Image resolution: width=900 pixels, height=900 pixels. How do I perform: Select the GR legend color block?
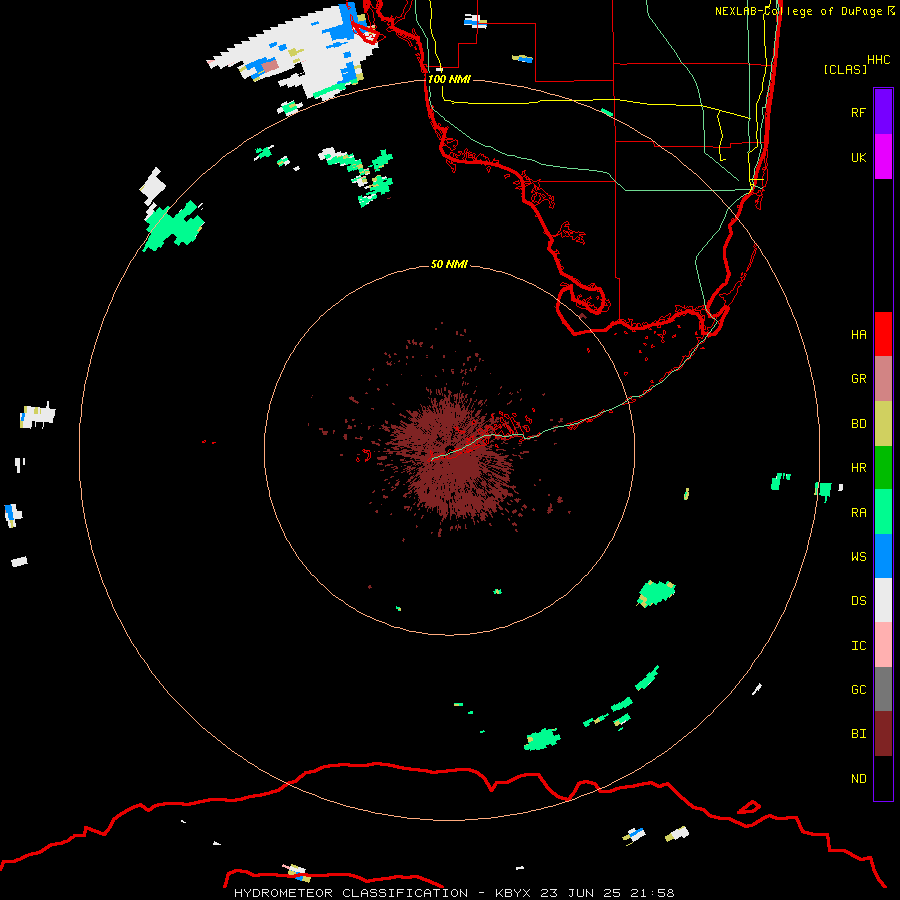coord(883,379)
